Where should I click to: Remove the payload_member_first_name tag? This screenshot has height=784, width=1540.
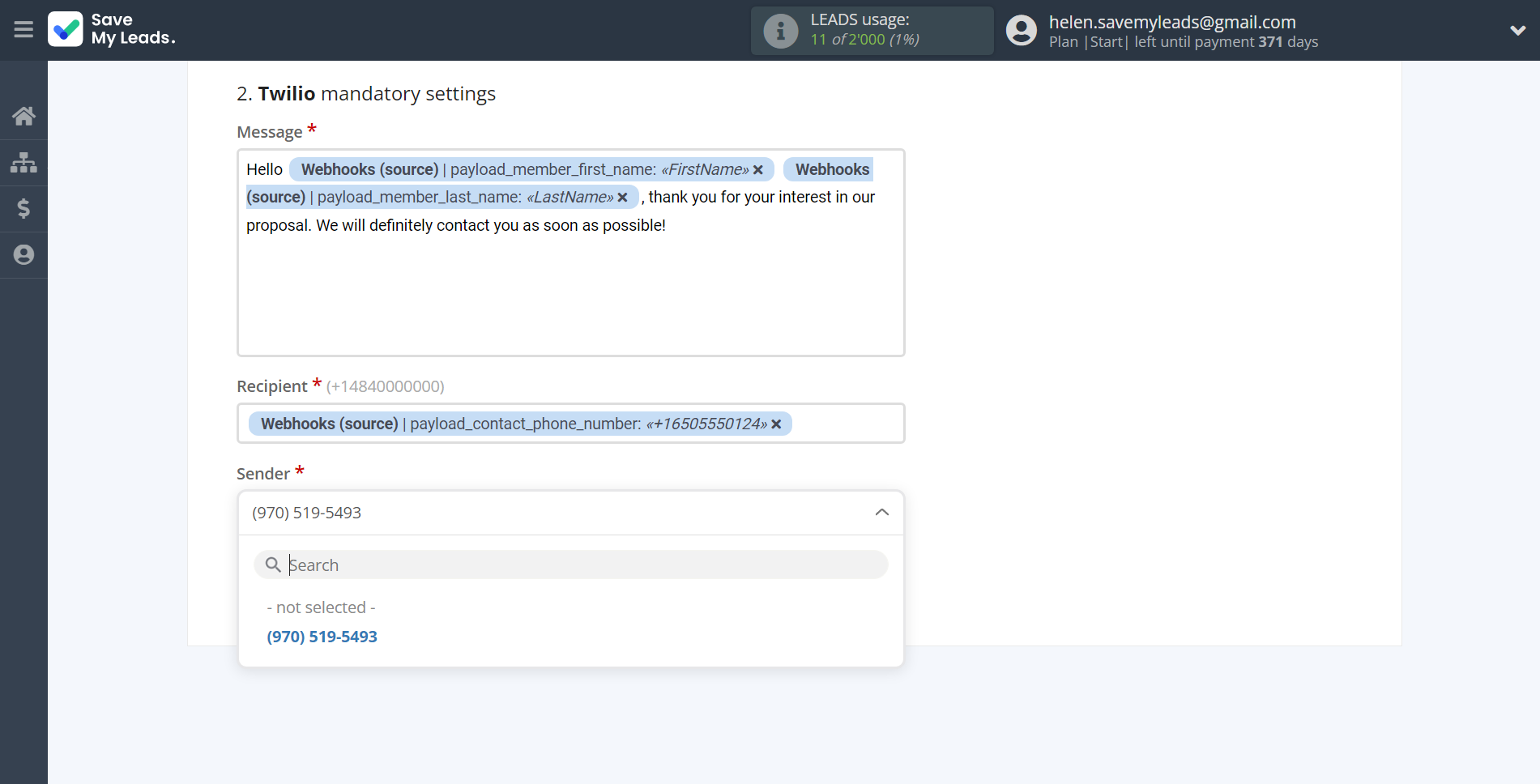tap(758, 169)
